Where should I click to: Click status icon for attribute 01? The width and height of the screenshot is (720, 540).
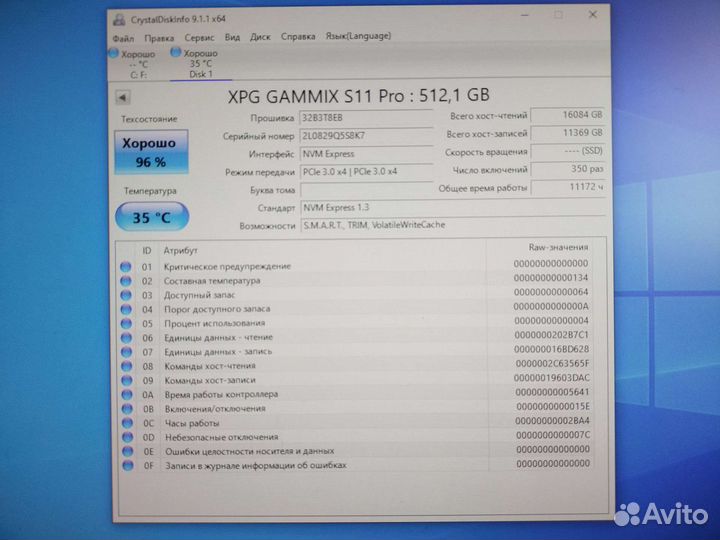point(125,267)
